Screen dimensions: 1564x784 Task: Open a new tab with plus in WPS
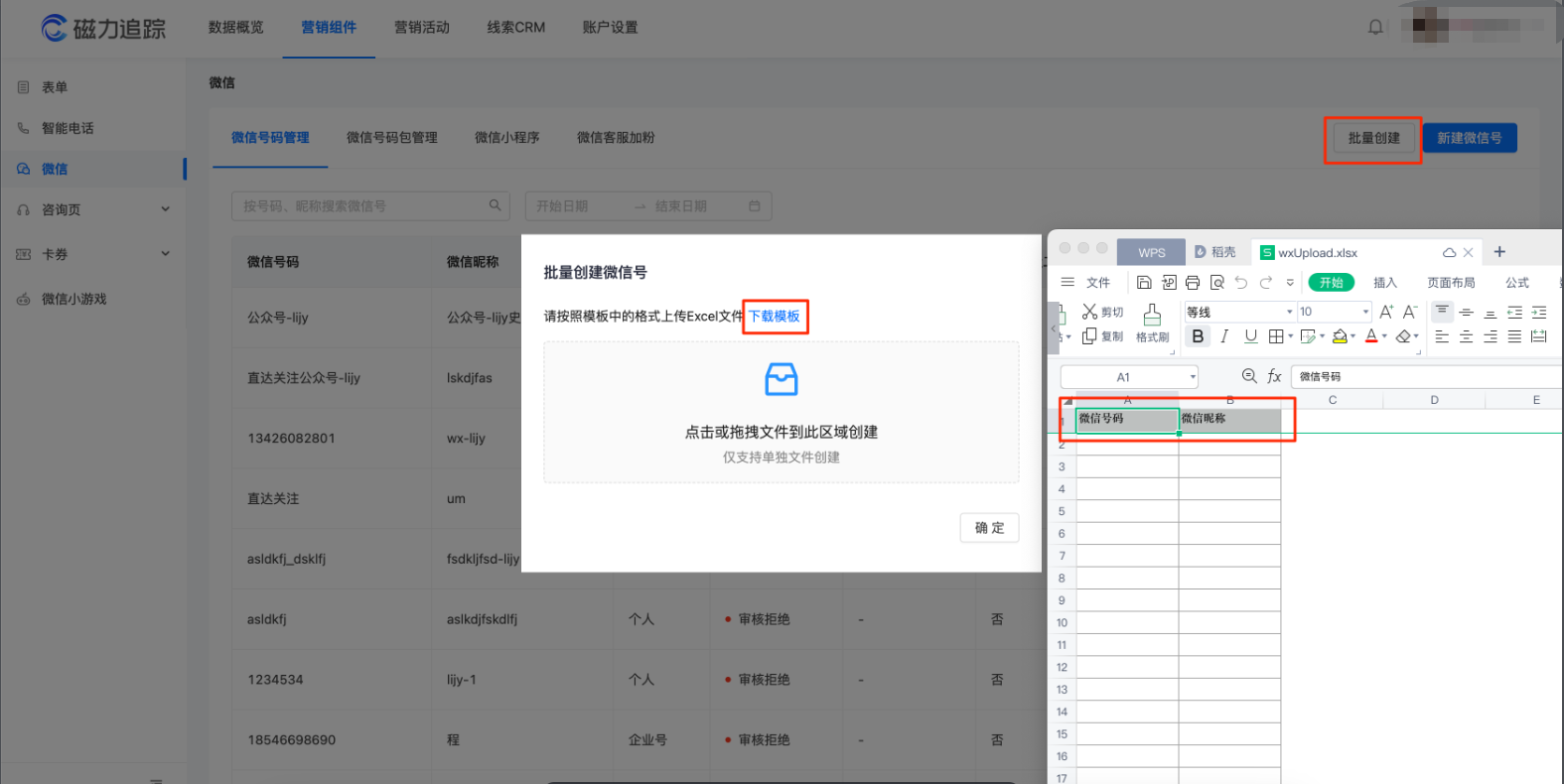[x=1499, y=252]
